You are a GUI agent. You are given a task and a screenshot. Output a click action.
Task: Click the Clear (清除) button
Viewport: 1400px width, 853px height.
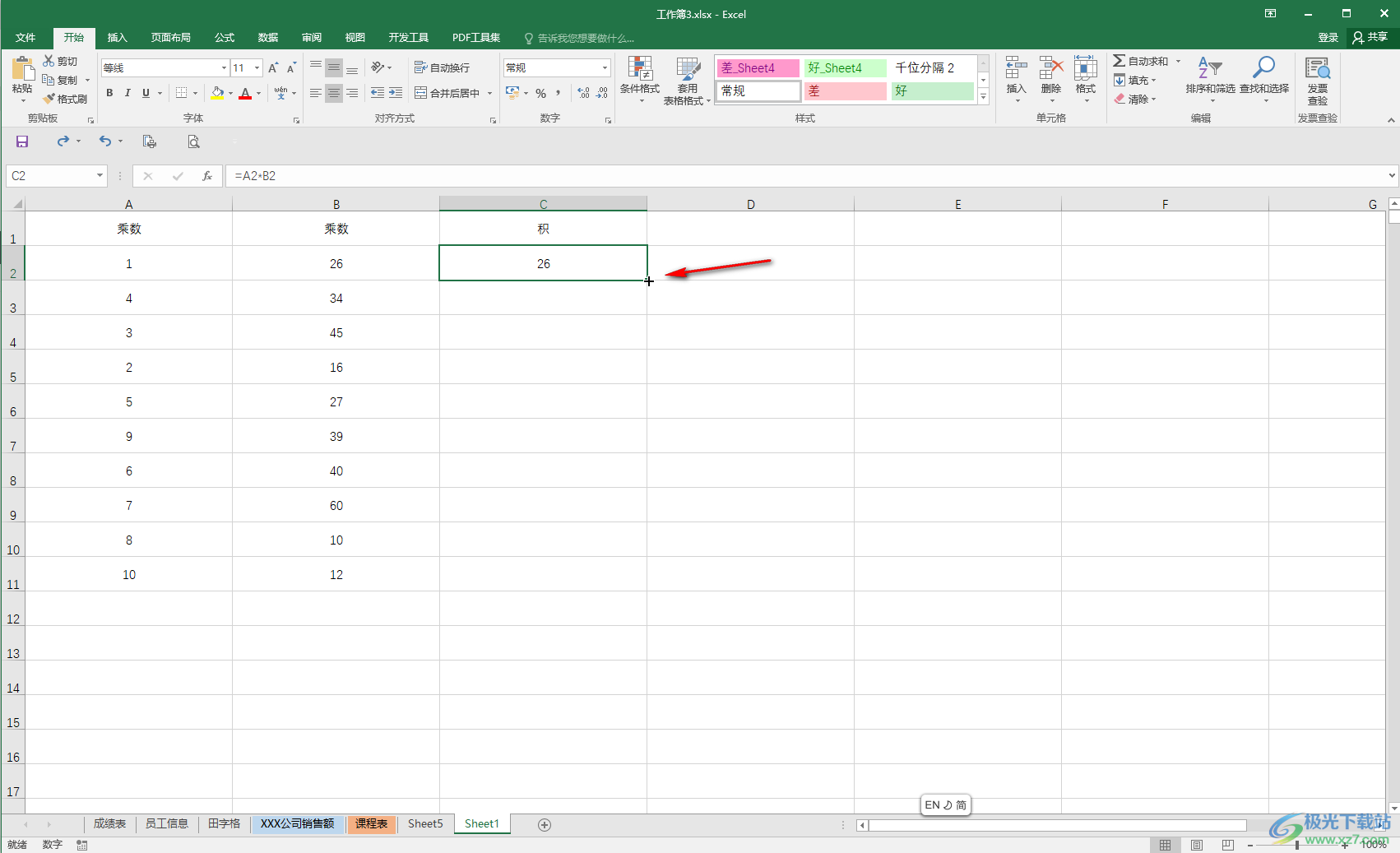click(x=1135, y=100)
